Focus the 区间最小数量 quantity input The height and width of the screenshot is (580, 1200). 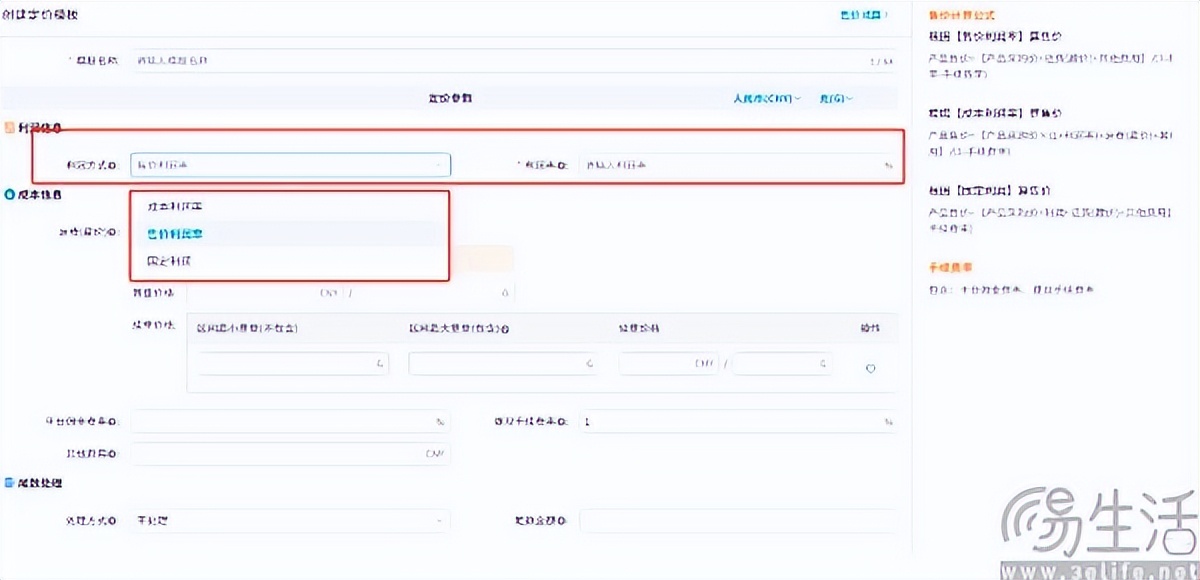[x=294, y=364]
